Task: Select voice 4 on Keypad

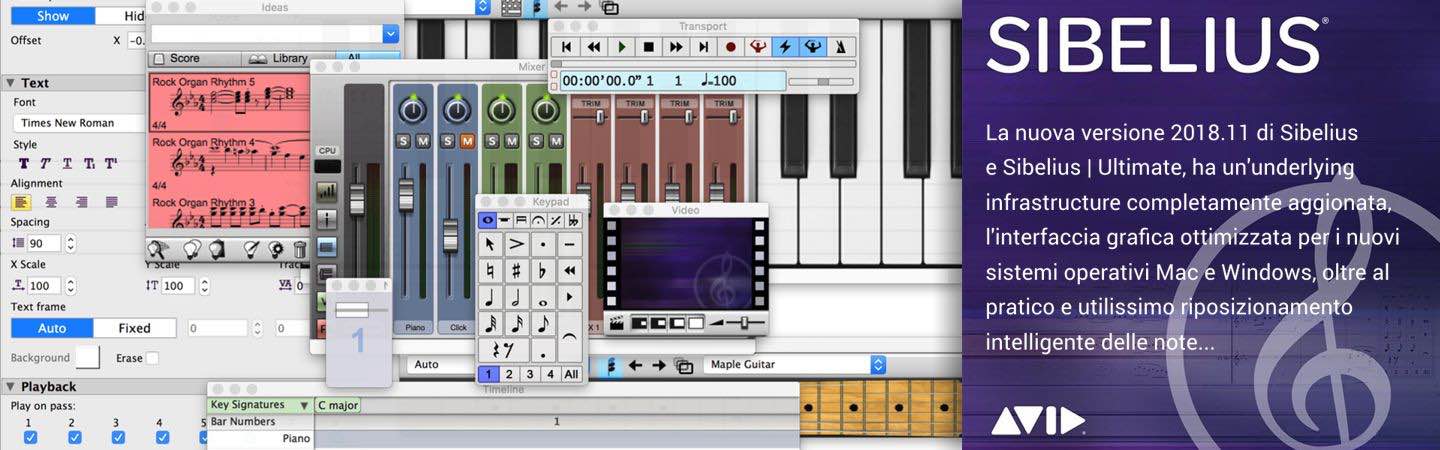Action: pos(550,374)
